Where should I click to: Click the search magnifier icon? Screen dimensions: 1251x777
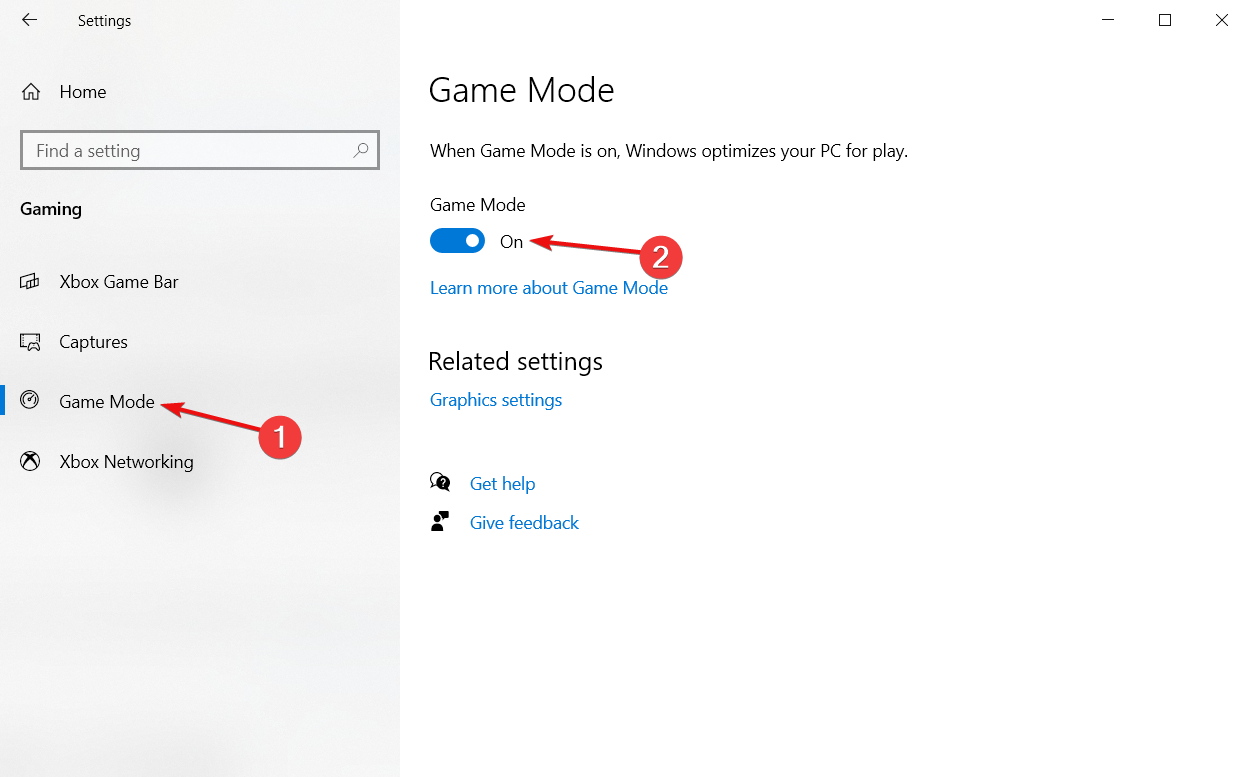[361, 151]
